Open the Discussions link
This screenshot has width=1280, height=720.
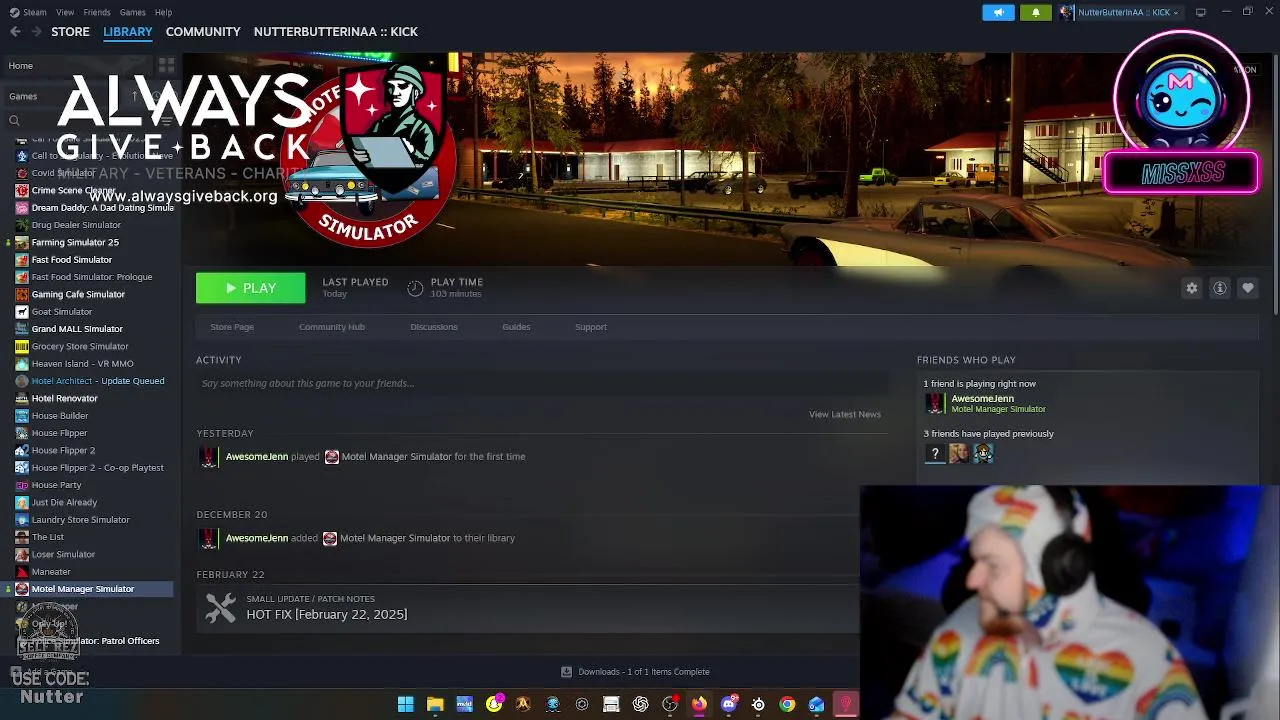coord(434,327)
